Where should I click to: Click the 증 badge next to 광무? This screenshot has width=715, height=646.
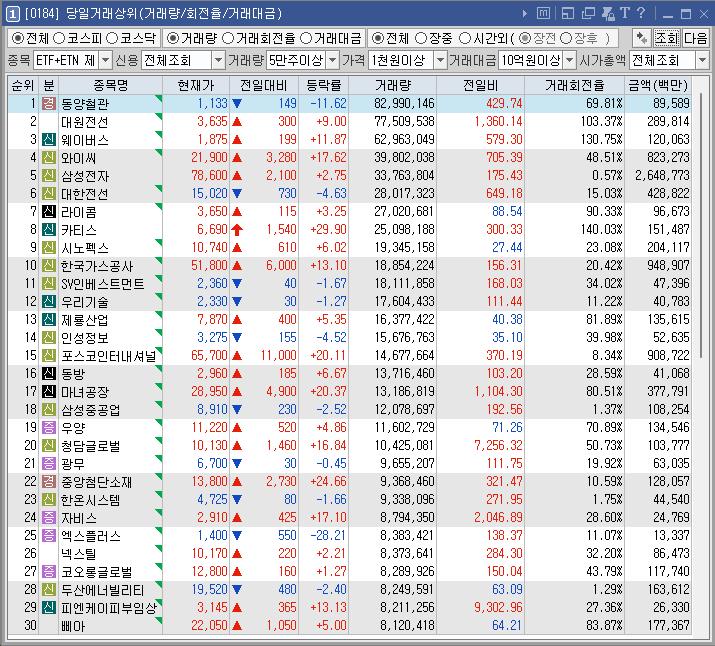(49, 464)
